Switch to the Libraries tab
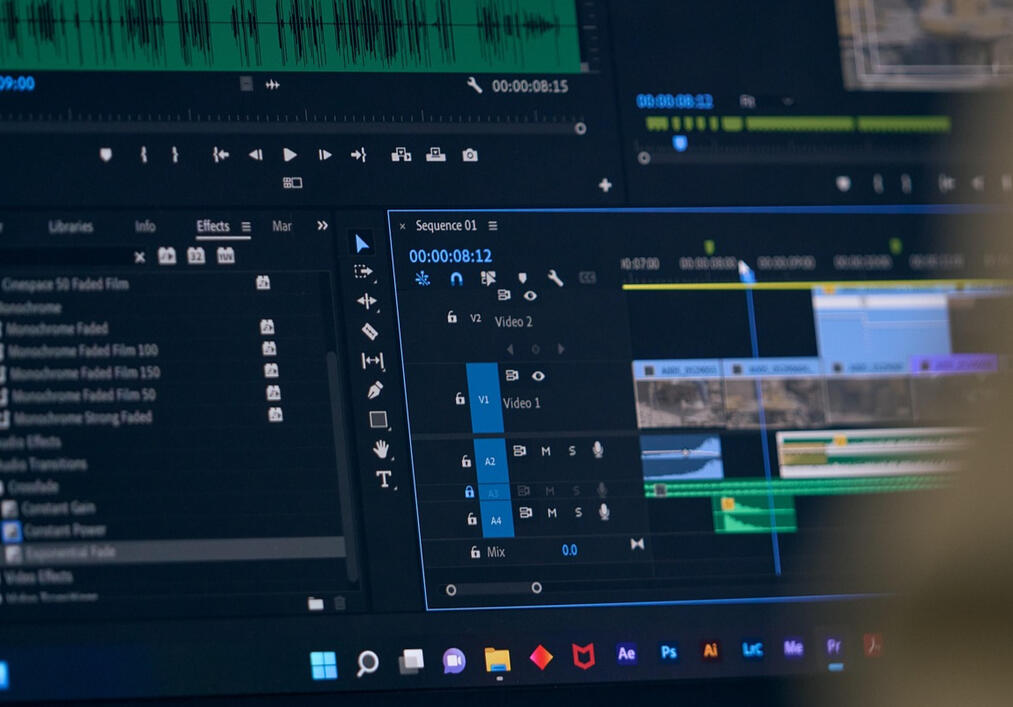The image size is (1013, 707). coord(71,227)
